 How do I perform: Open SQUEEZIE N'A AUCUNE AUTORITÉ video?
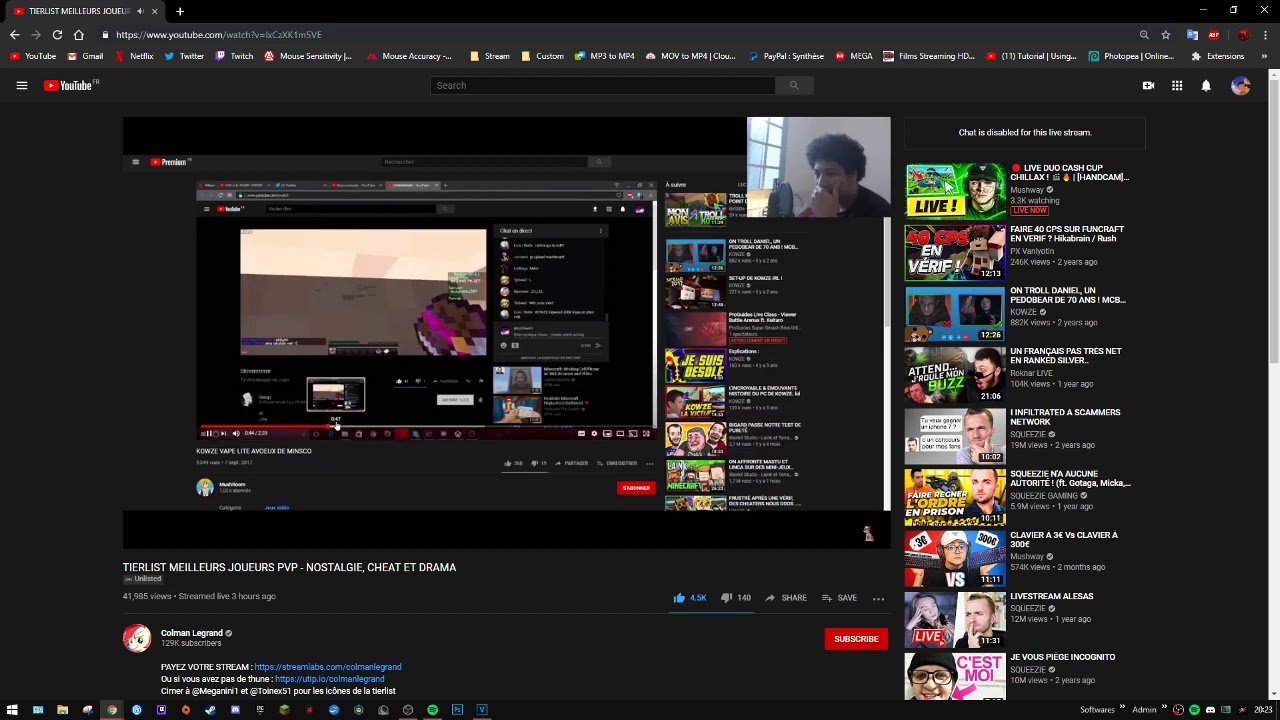pos(1070,478)
